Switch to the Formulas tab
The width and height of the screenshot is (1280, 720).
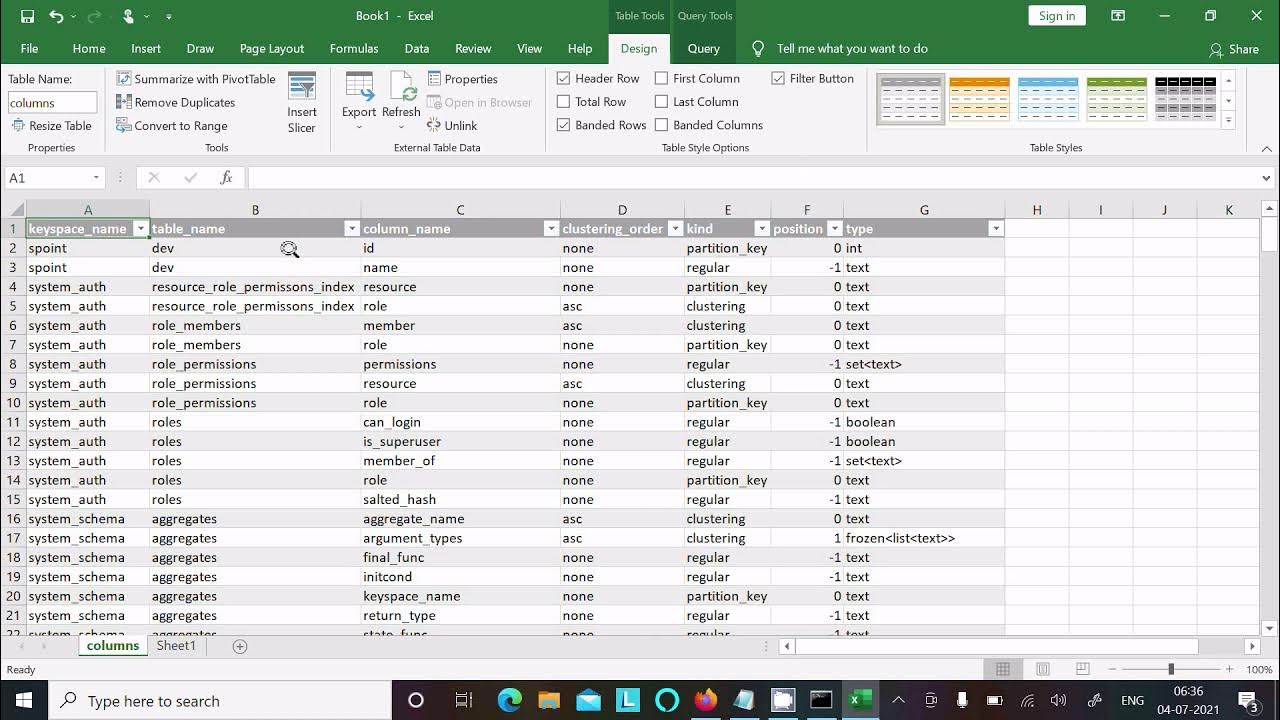354,48
